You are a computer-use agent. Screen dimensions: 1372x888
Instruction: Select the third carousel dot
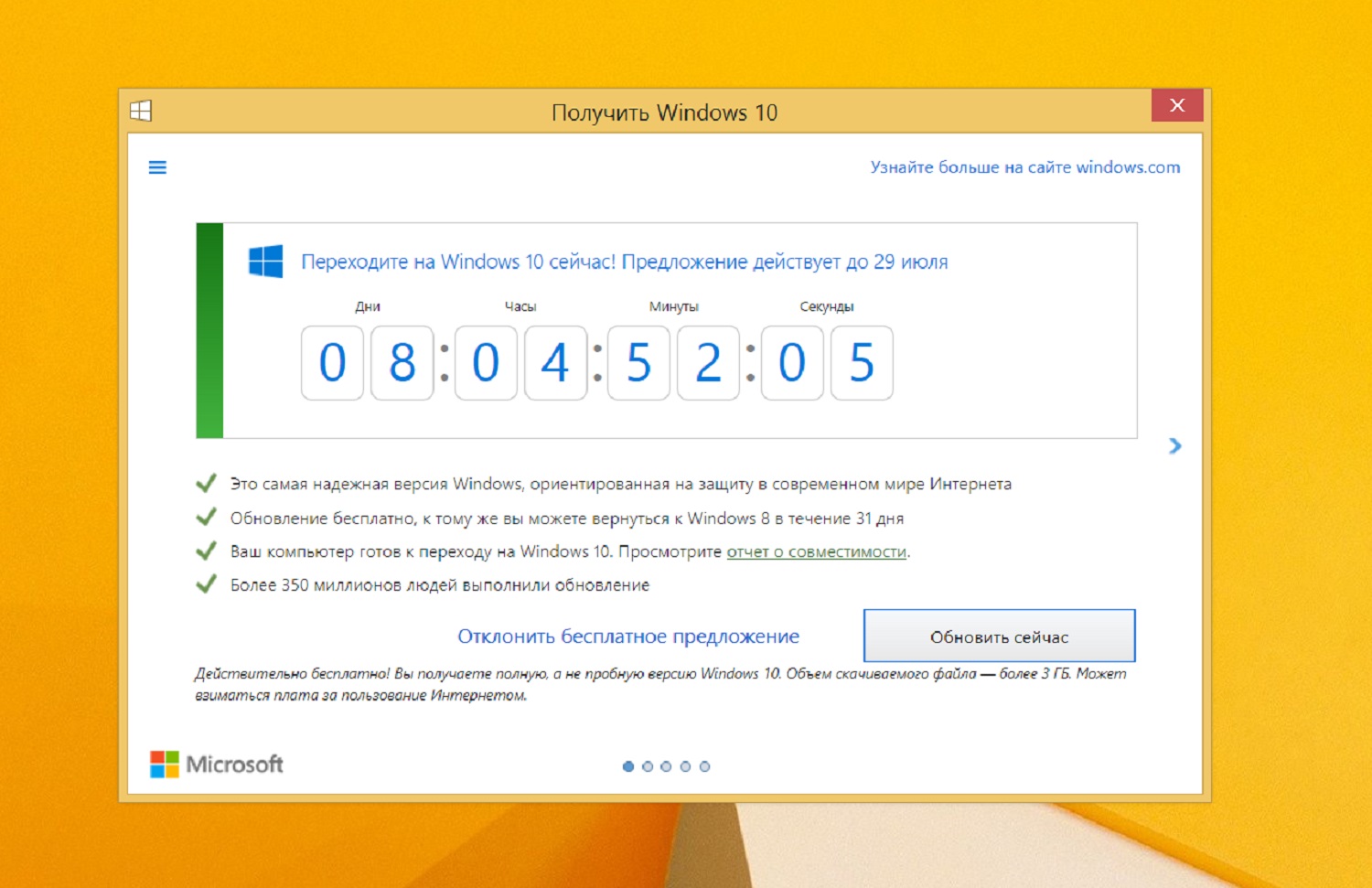pos(667,766)
